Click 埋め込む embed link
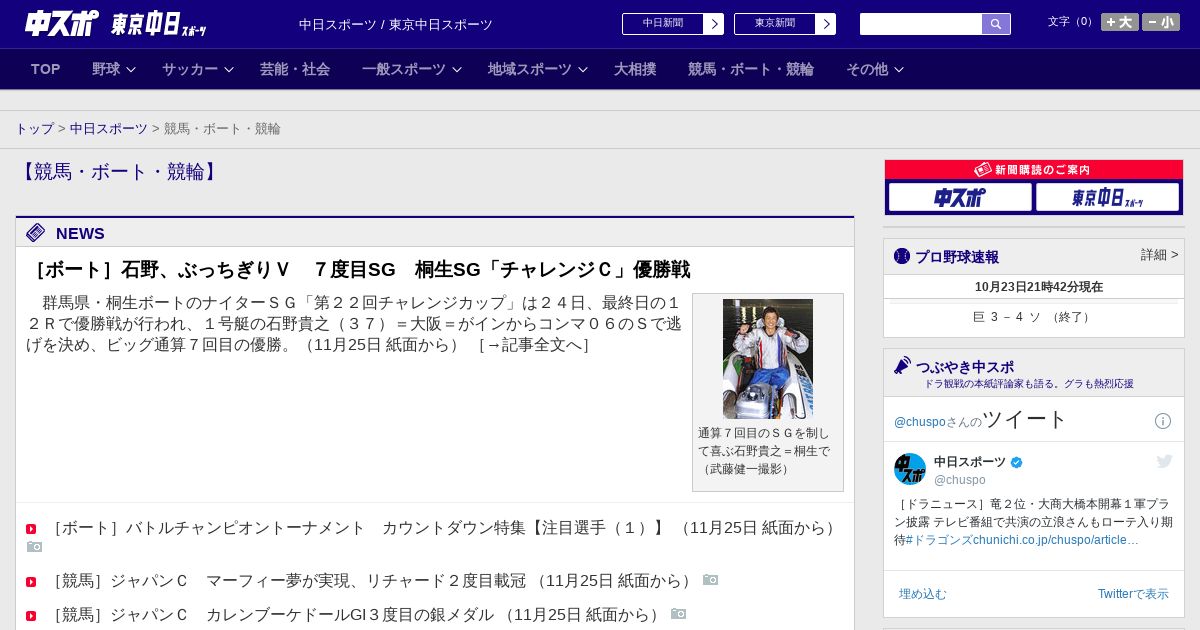This screenshot has width=1200, height=630. (x=922, y=594)
